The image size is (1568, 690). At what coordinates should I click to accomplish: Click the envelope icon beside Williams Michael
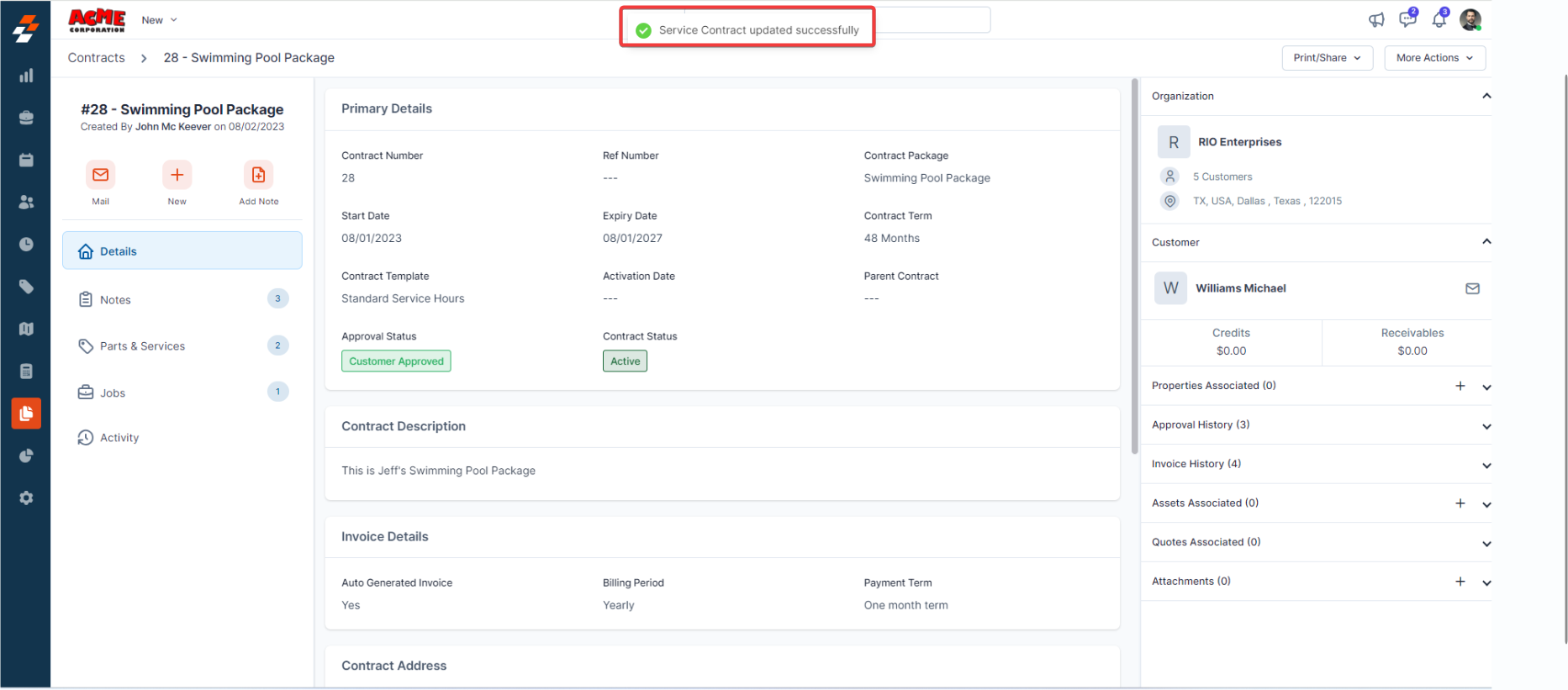[x=1472, y=288]
